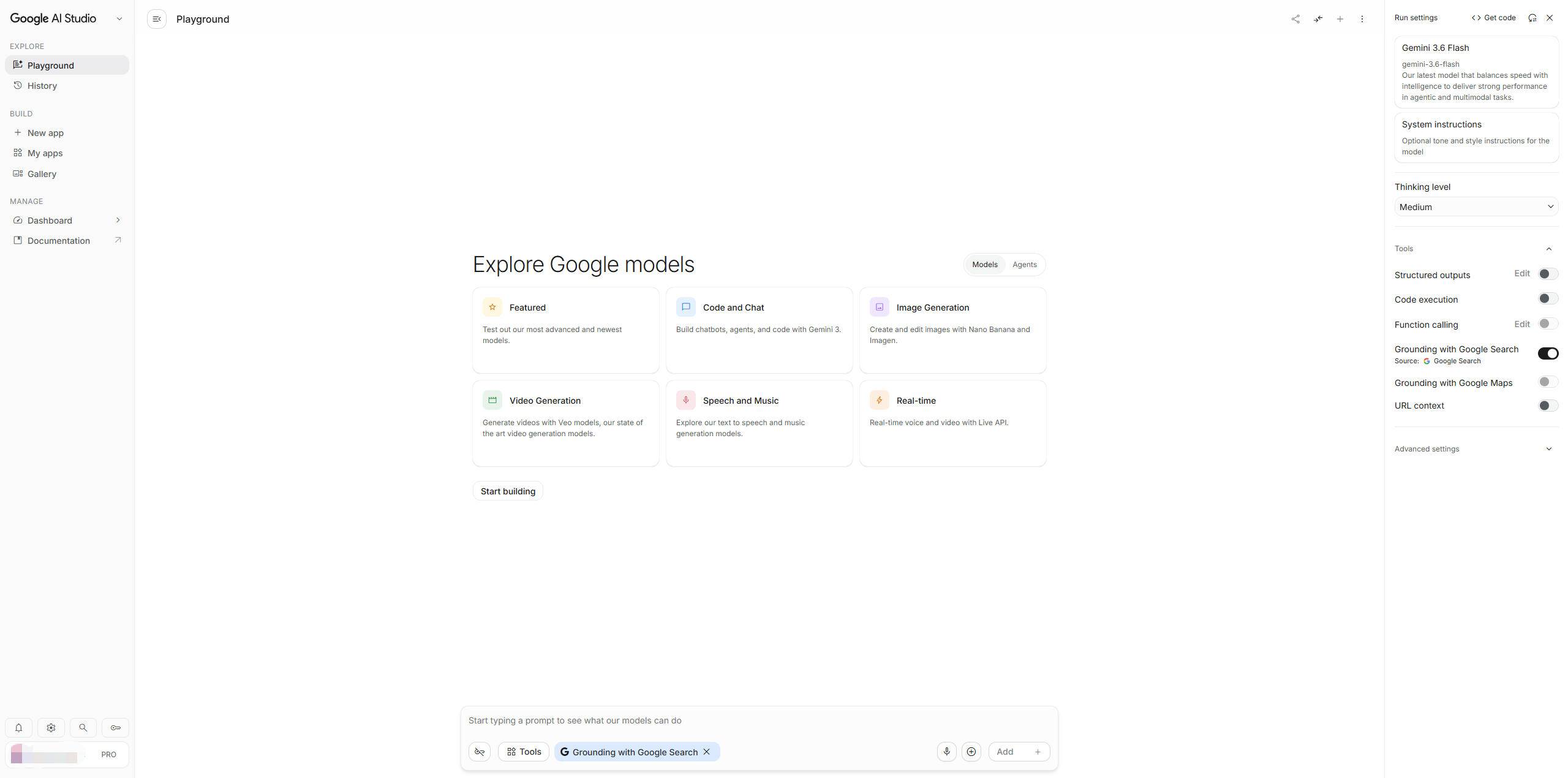This screenshot has height=778, width=1568.
Task: Open Gallery in the sidebar
Action: coord(67,174)
